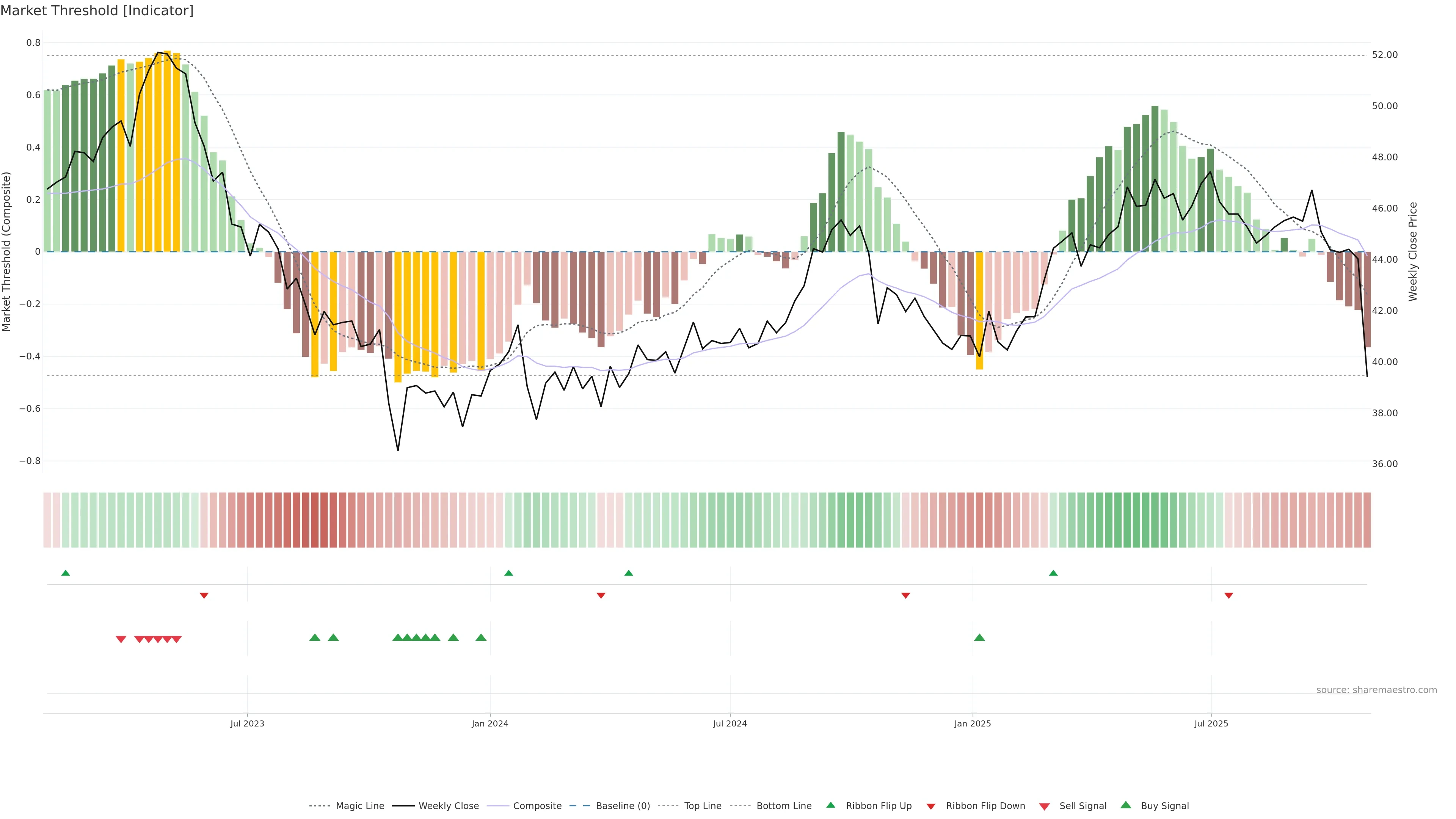Click the Jan 2024 x-axis label

point(490,723)
